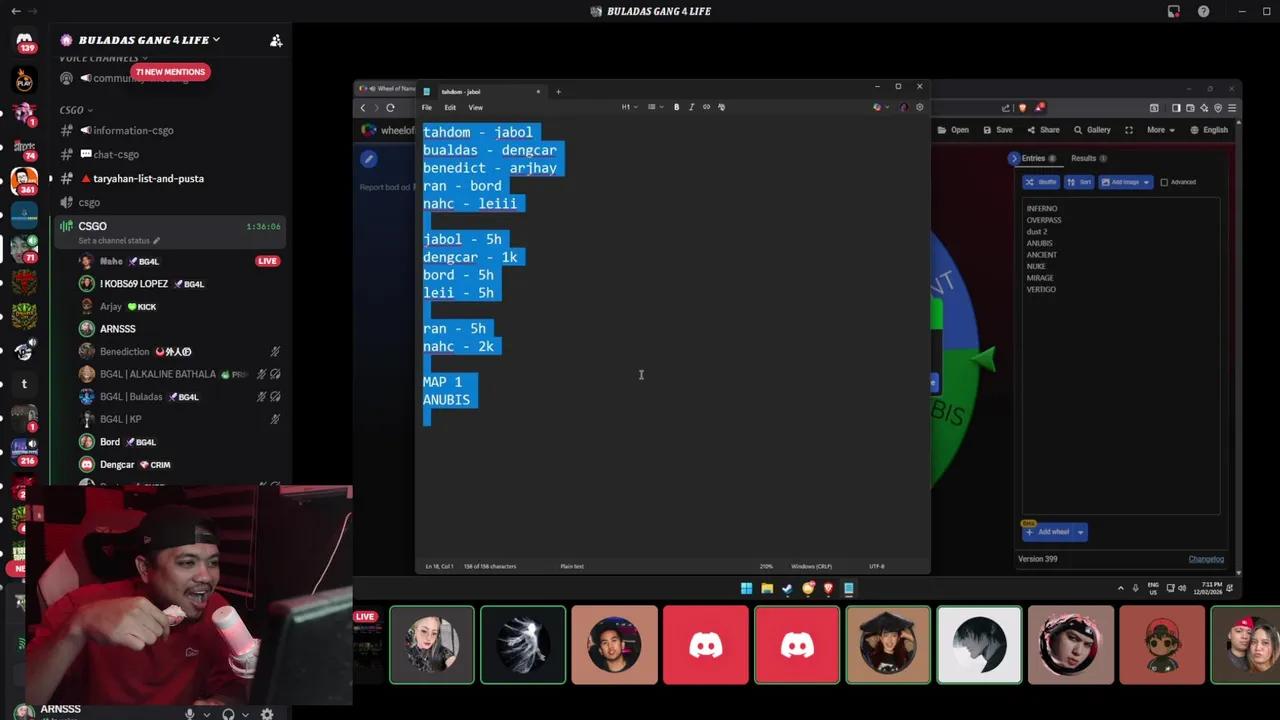1280x720 pixels.
Task: Toggle fullscreen in Wheel of Names toolbar
Action: (1129, 130)
